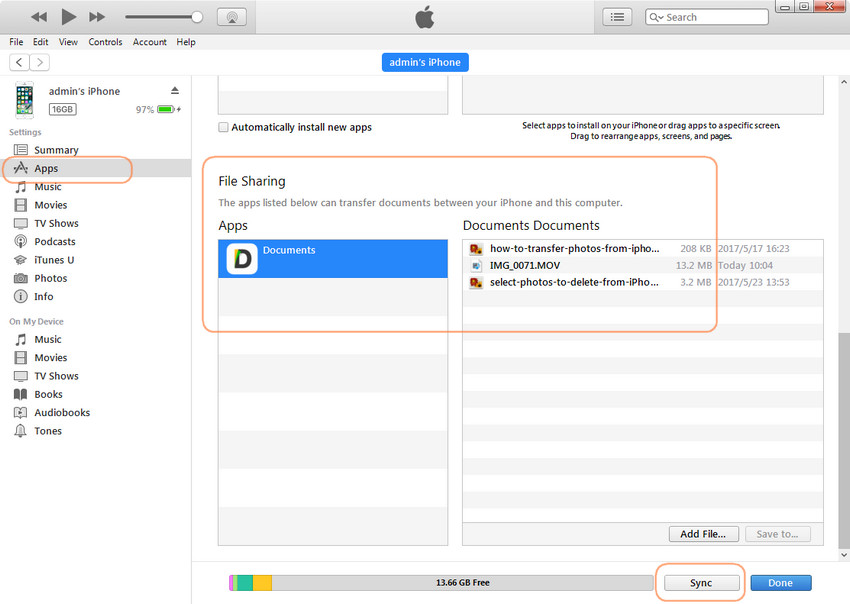Click the volume slider knob
Image resolution: width=850 pixels, height=604 pixels.
(x=197, y=17)
